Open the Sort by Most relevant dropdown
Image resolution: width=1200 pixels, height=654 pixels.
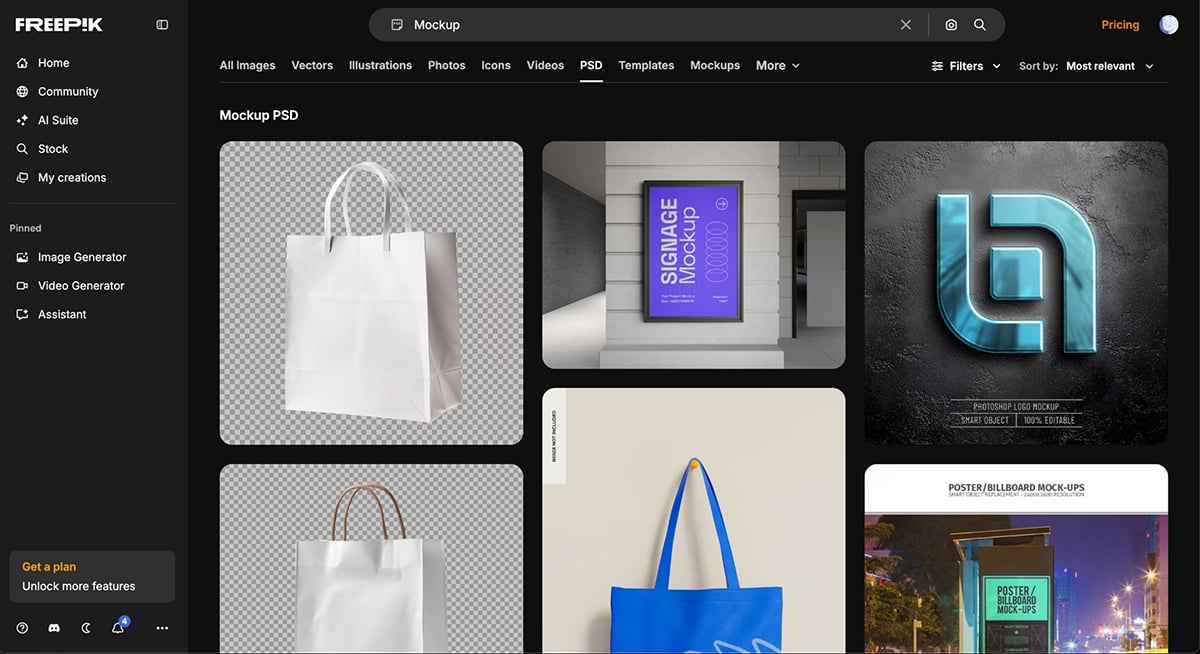coord(1109,66)
